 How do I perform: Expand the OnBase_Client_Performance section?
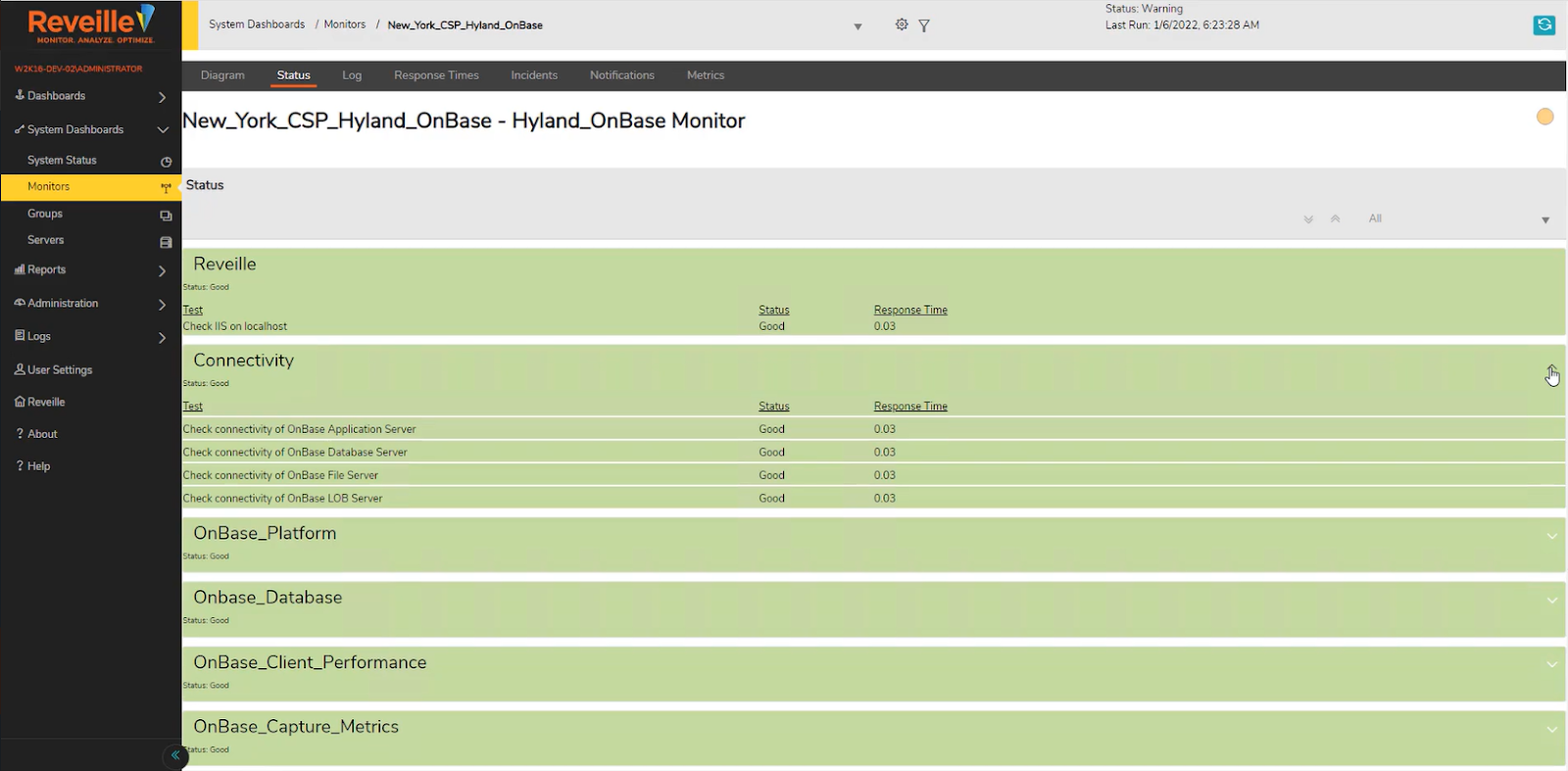click(1551, 664)
